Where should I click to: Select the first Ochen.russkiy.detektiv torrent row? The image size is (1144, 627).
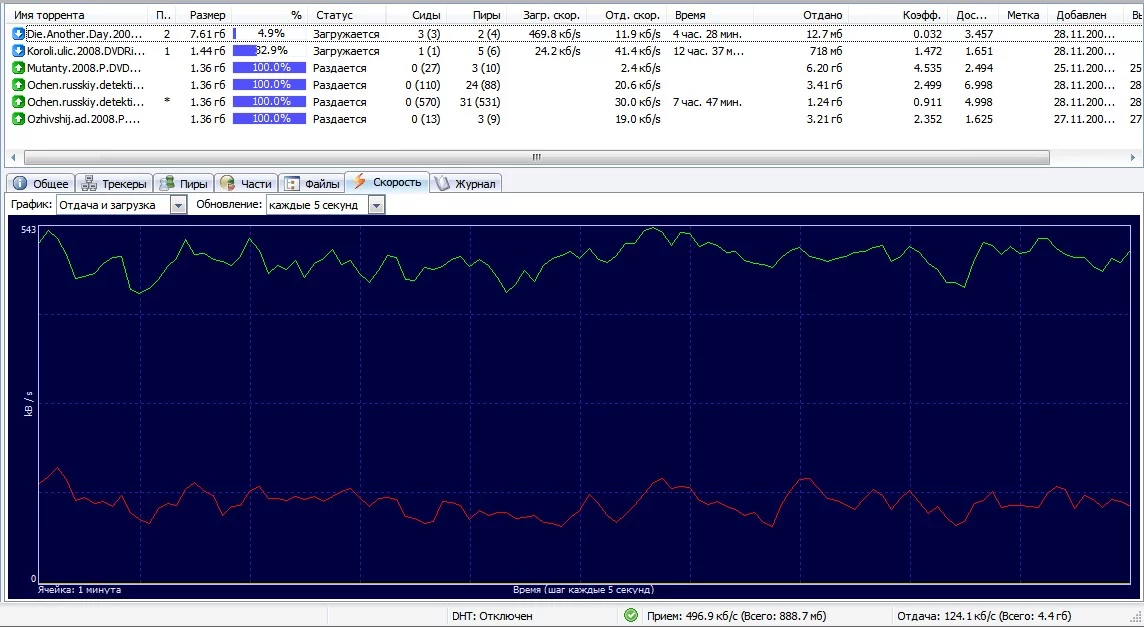coord(86,85)
